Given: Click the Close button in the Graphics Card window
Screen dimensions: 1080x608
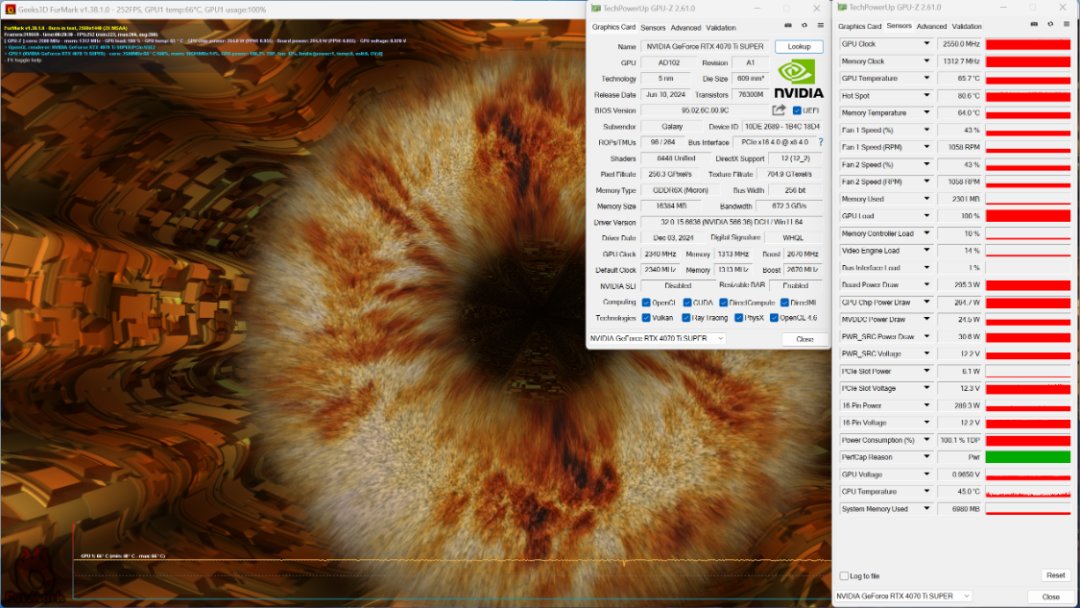Looking at the screenshot, I should point(804,339).
